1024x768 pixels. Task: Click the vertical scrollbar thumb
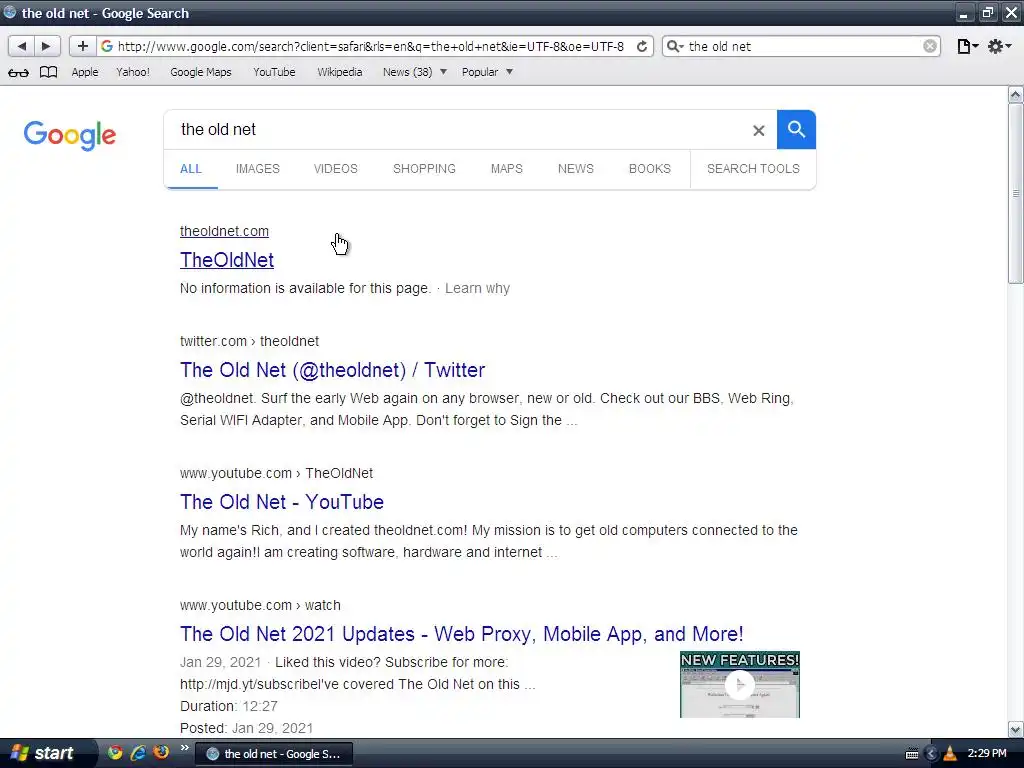(1015, 193)
